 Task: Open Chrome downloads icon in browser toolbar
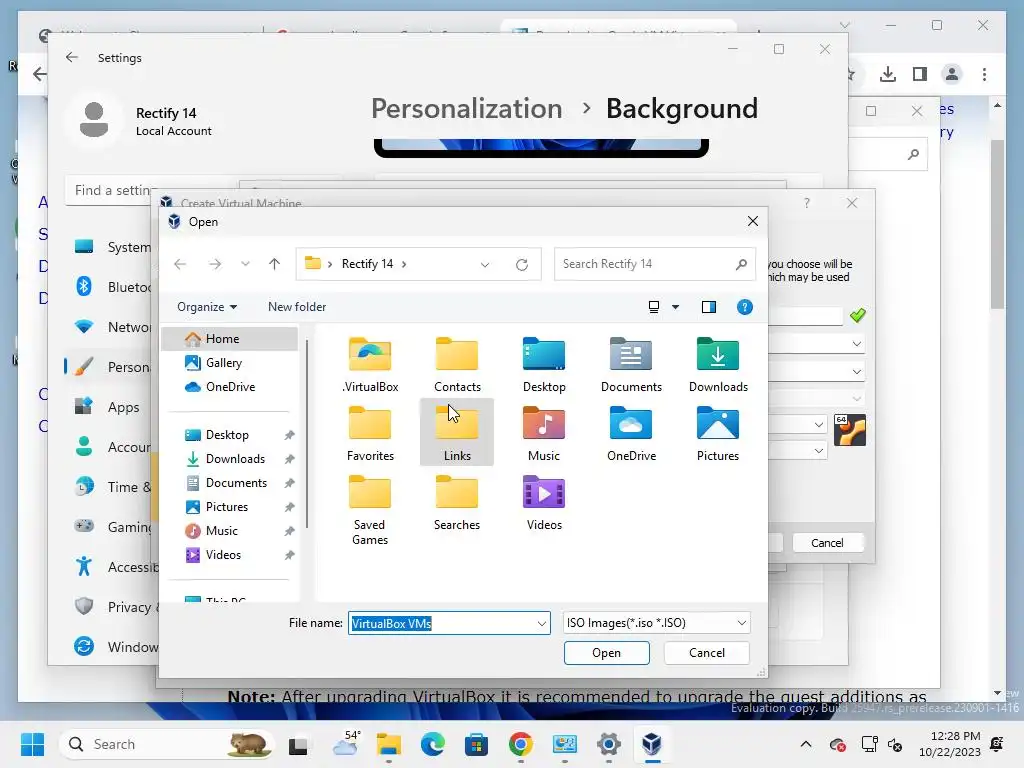pyautogui.click(x=888, y=74)
